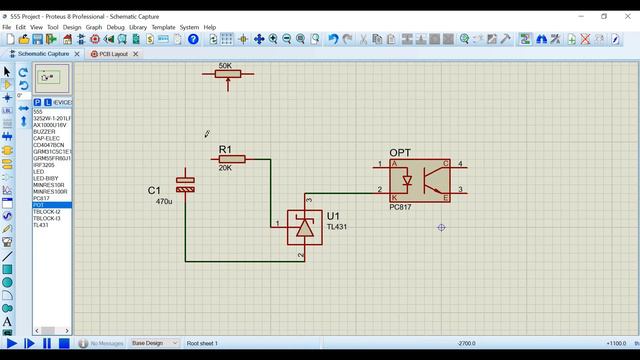The width and height of the screenshot is (640, 360).
Task: Zoom to fit whole sheet icon
Action: pos(300,39)
